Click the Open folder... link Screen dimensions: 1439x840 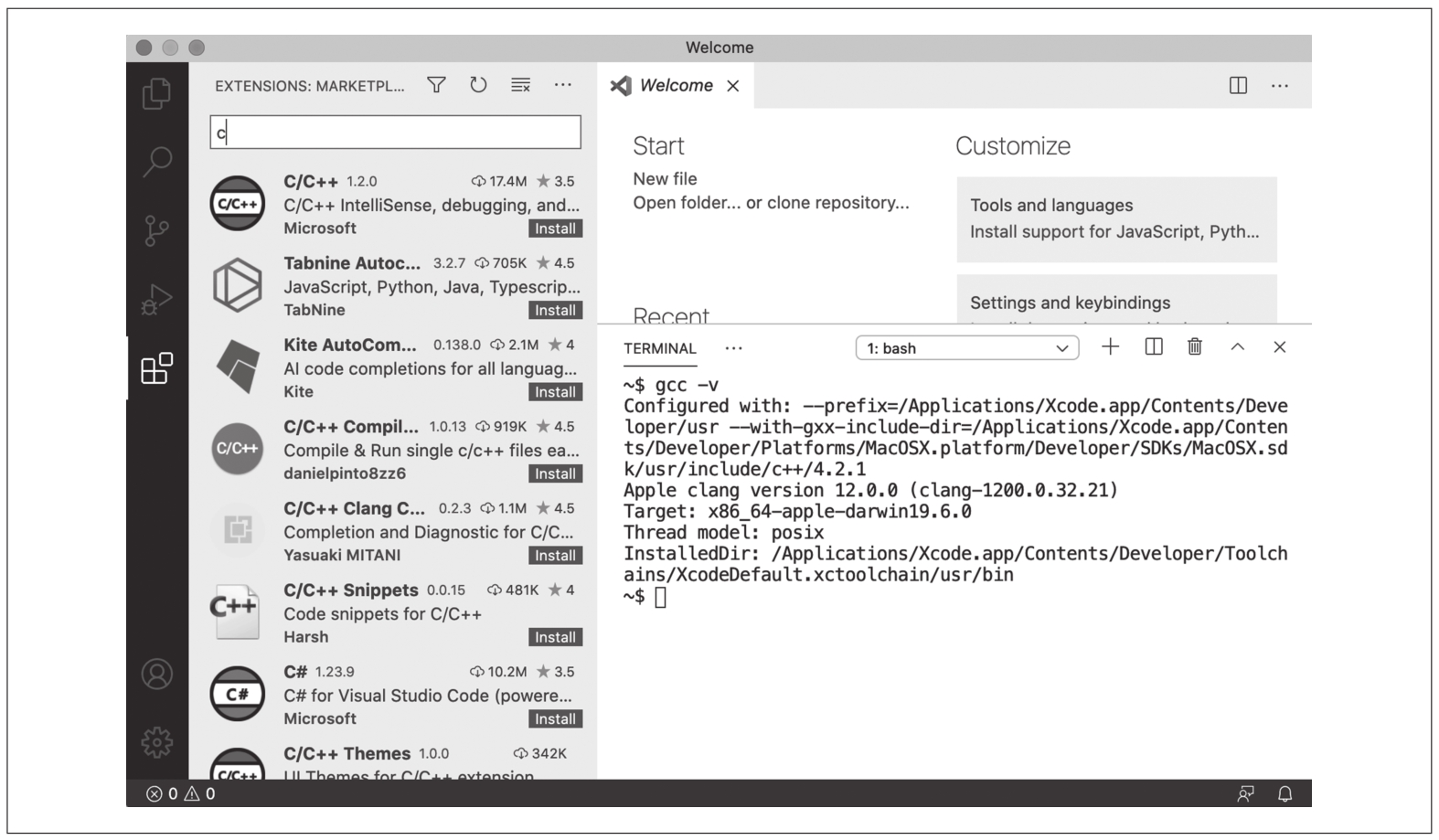coord(687,203)
